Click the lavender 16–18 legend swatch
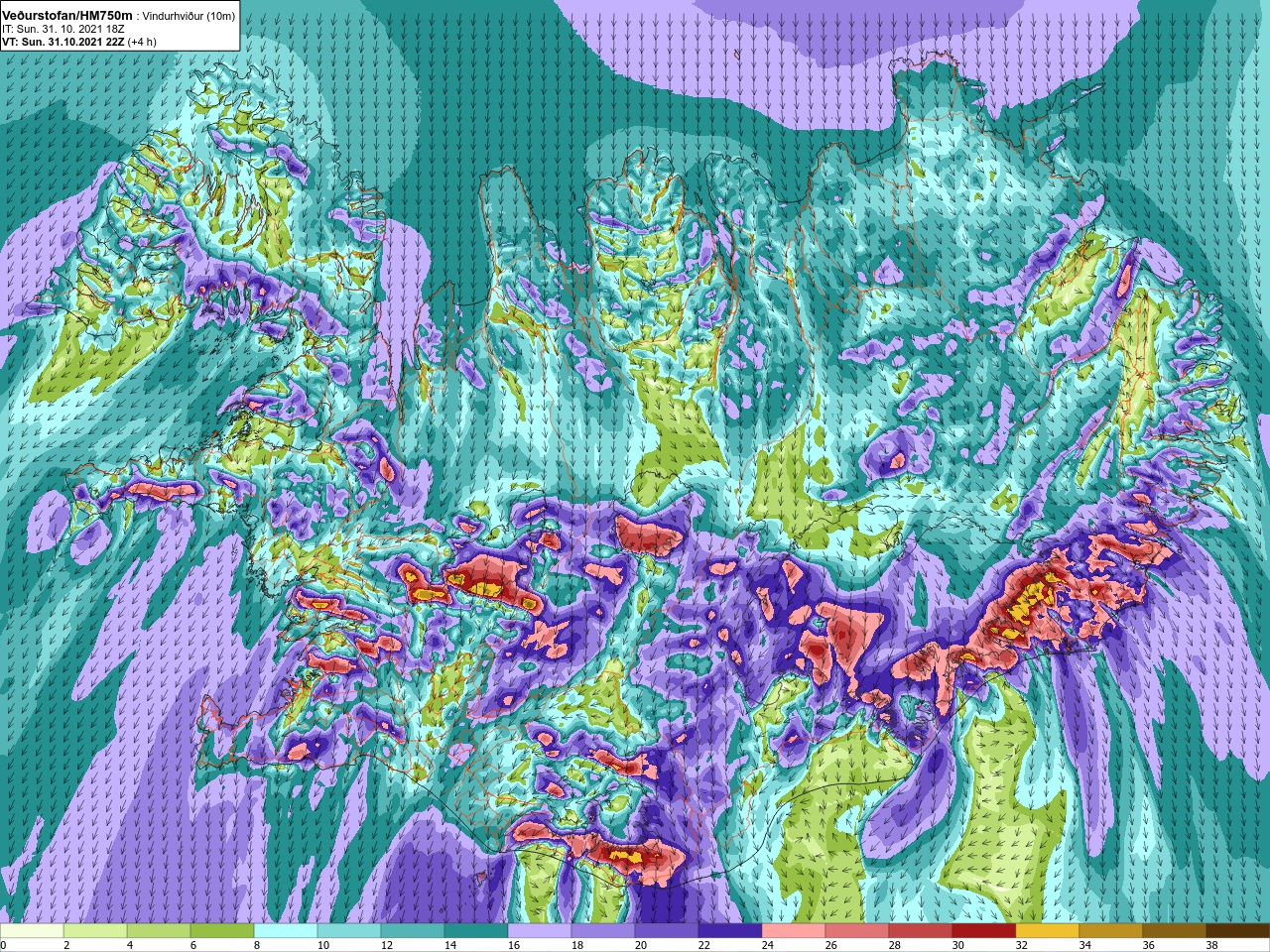The height and width of the screenshot is (952, 1270). pos(540,931)
